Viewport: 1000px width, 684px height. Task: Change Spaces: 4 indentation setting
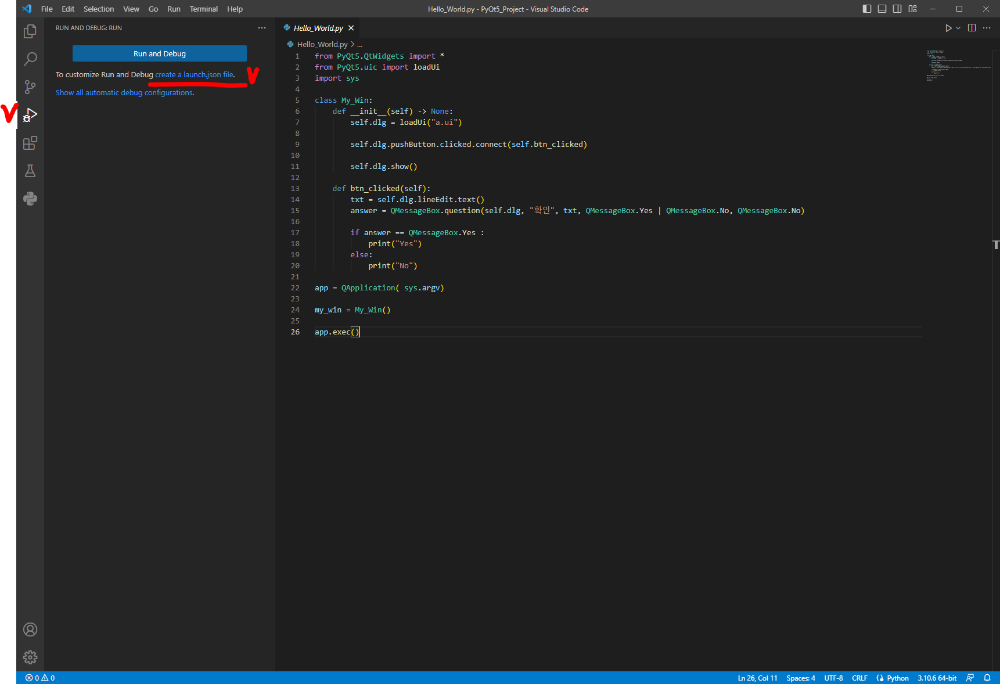[800, 678]
